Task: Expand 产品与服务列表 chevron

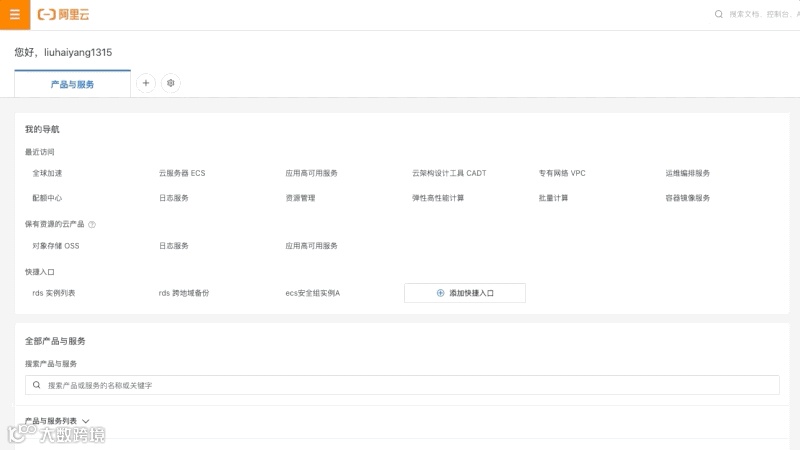Action: (x=86, y=421)
